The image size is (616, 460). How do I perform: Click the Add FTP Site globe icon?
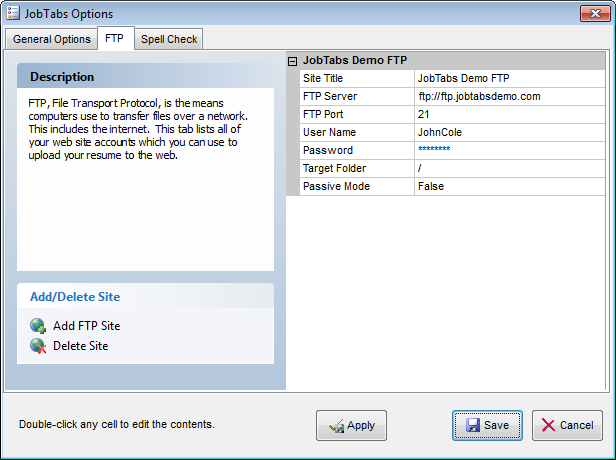[x=38, y=325]
